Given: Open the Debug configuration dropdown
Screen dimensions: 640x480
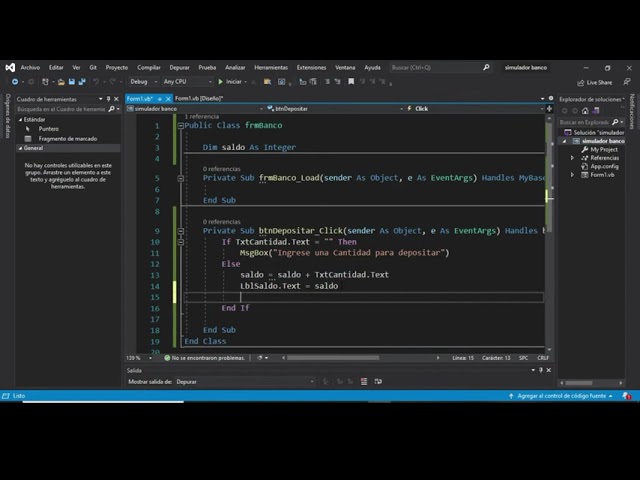Looking at the screenshot, I should [144, 82].
